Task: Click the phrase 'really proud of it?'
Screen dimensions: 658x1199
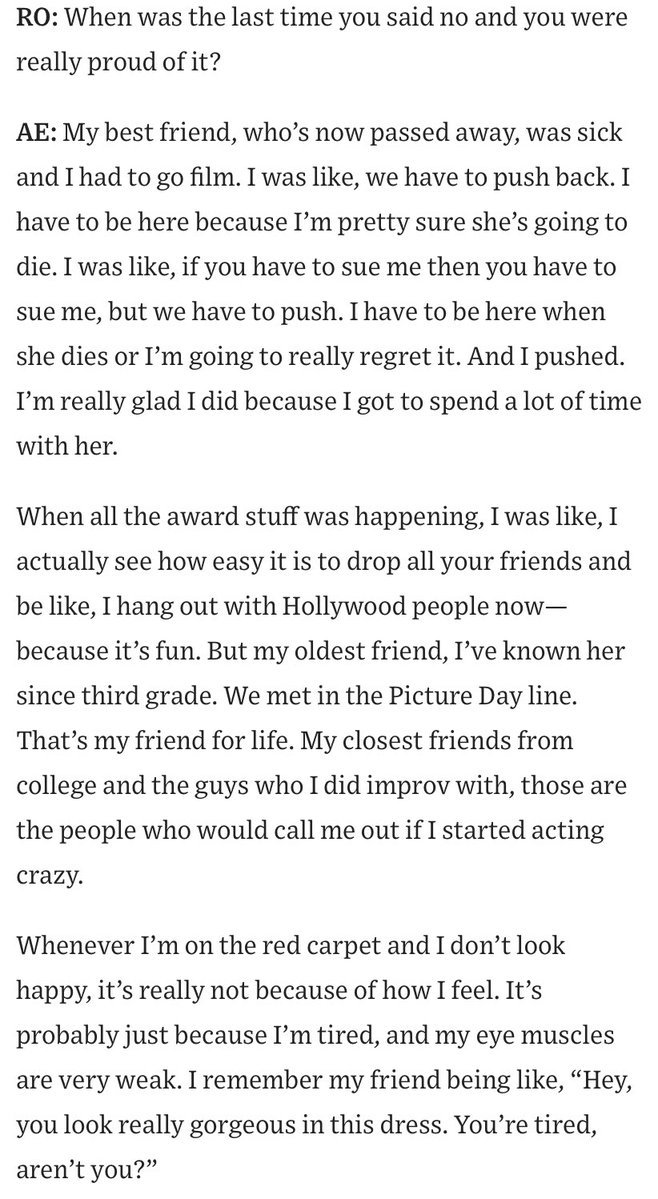Action: 118,62
